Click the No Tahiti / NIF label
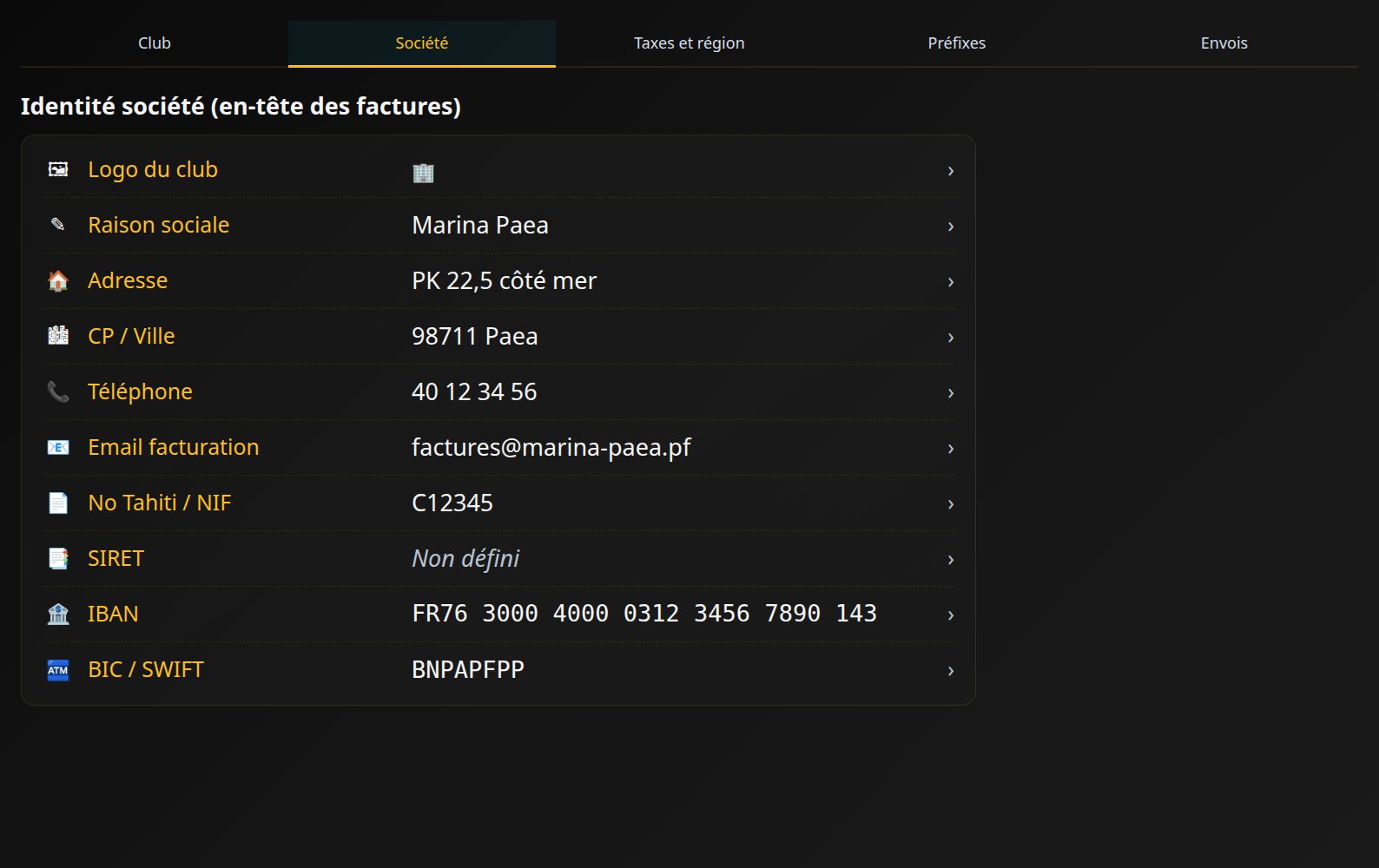The height and width of the screenshot is (868, 1379). pos(160,503)
